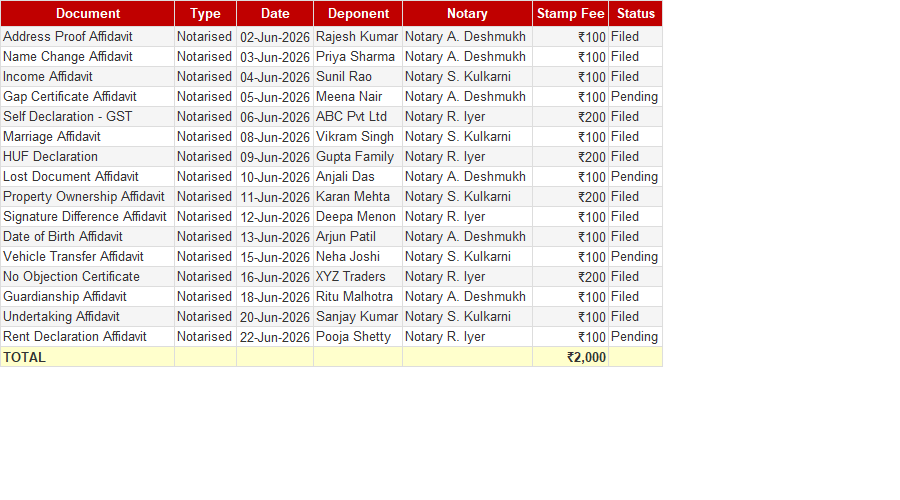Screen dimensions: 900x500
Task: Select deponent Ritu Malhotra
Action: pos(358,297)
